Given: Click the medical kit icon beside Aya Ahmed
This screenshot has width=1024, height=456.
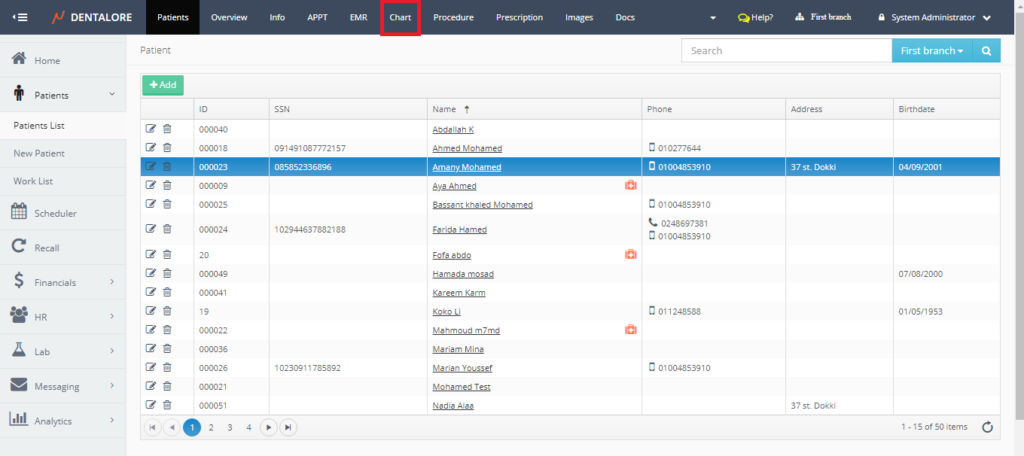Looking at the screenshot, I should [x=630, y=186].
